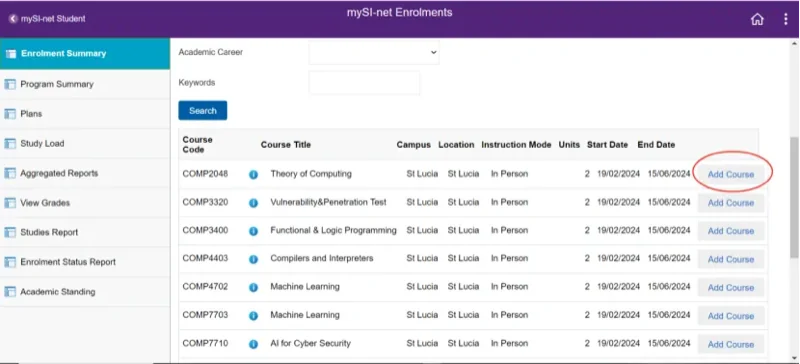Image resolution: width=800 pixels, height=364 pixels.
Task: Click the Program Summary sidebar icon
Action: (10, 84)
